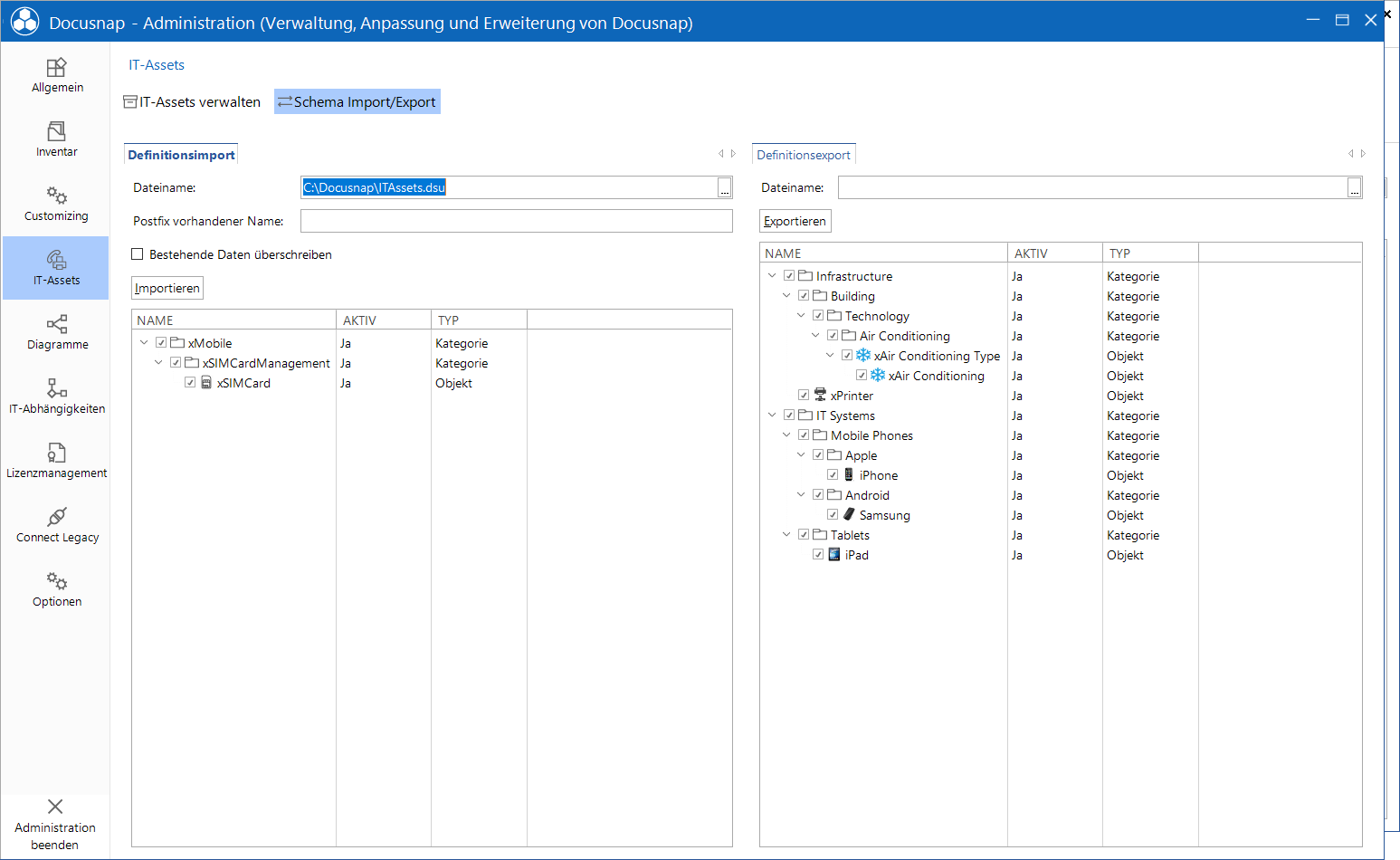The image size is (1400, 860).
Task: Click the iPad tablet icon
Action: click(x=834, y=554)
